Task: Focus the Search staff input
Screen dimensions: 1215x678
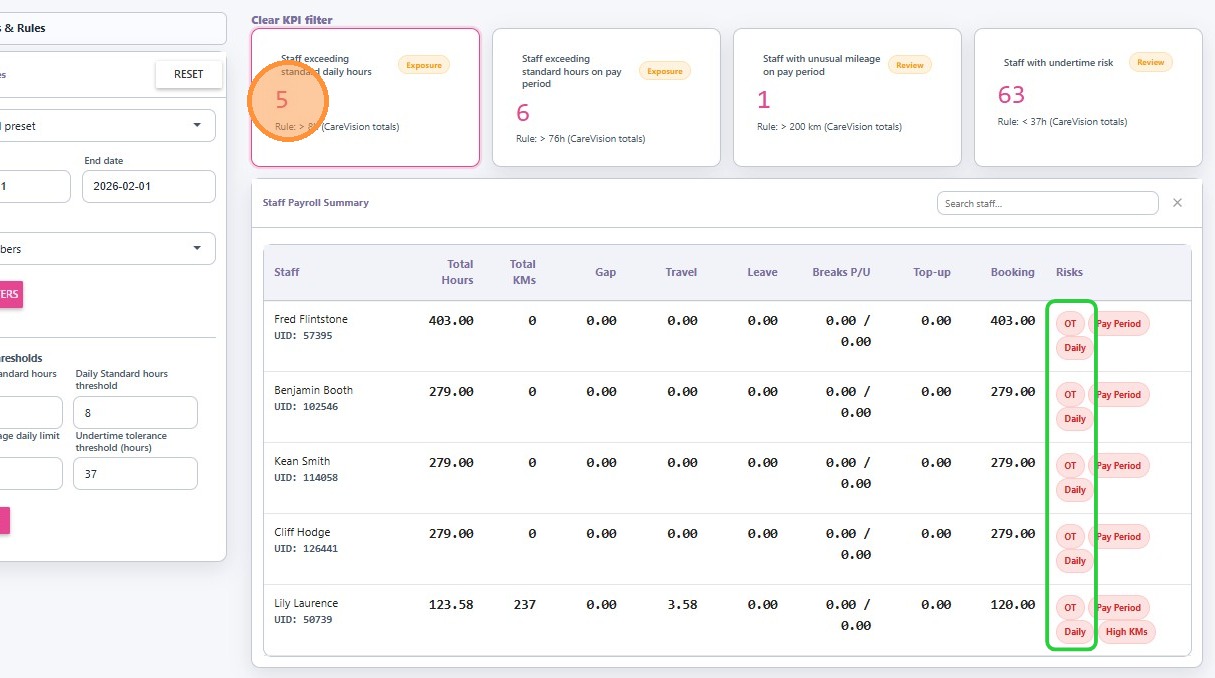Action: point(1047,203)
